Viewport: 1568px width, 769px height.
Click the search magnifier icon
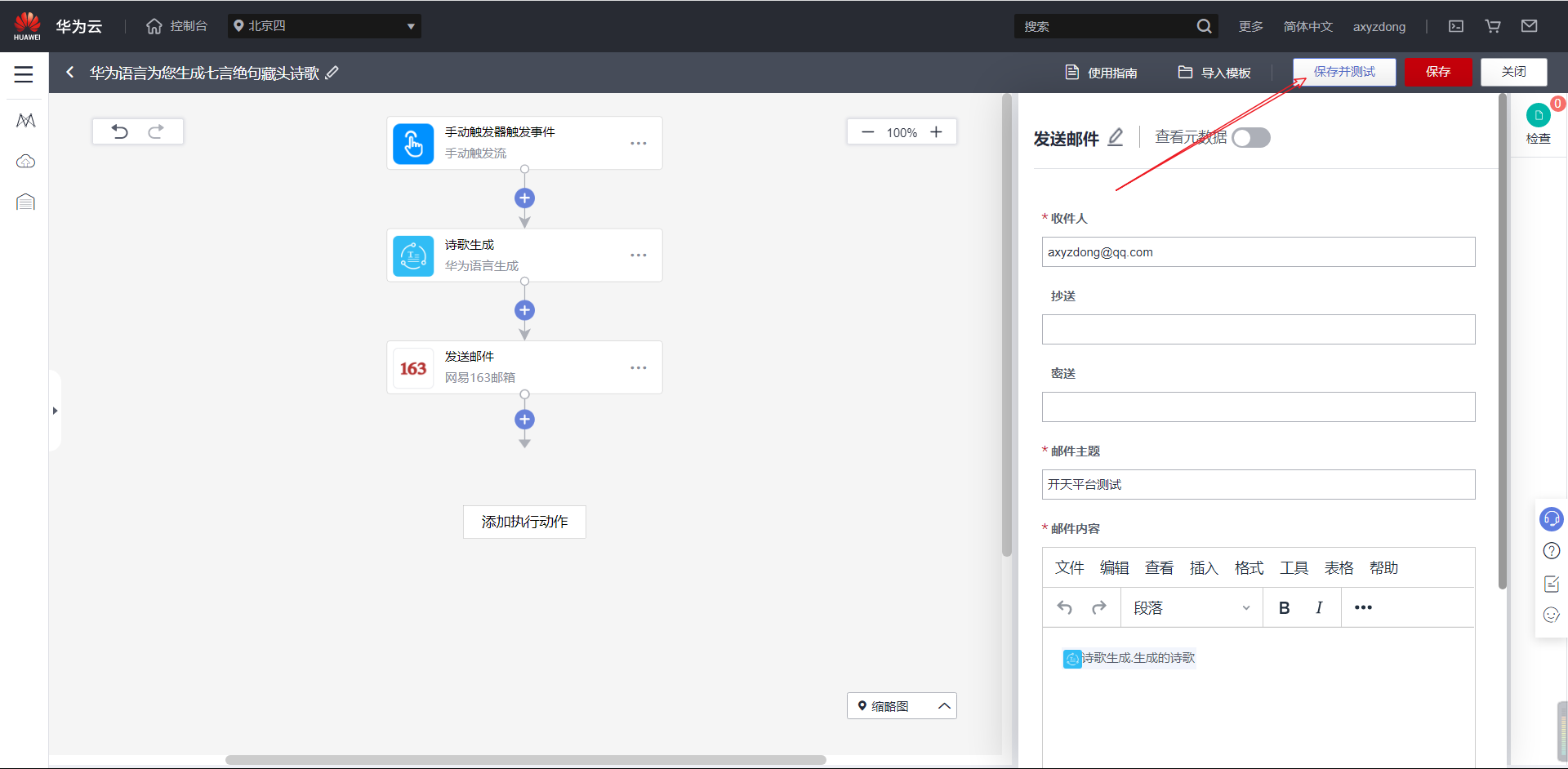point(1204,26)
